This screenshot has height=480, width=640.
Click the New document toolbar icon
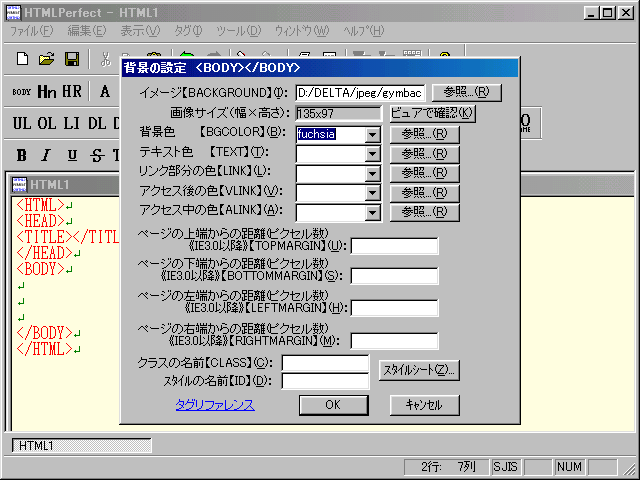[23, 59]
